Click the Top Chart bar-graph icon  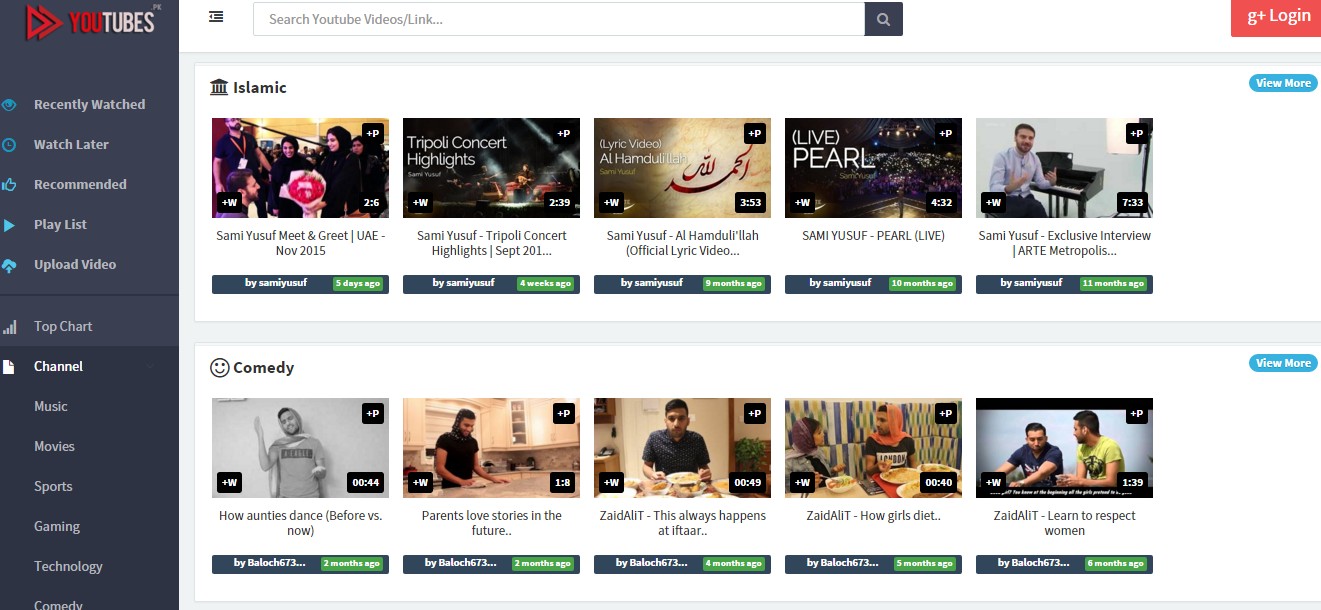(9, 326)
